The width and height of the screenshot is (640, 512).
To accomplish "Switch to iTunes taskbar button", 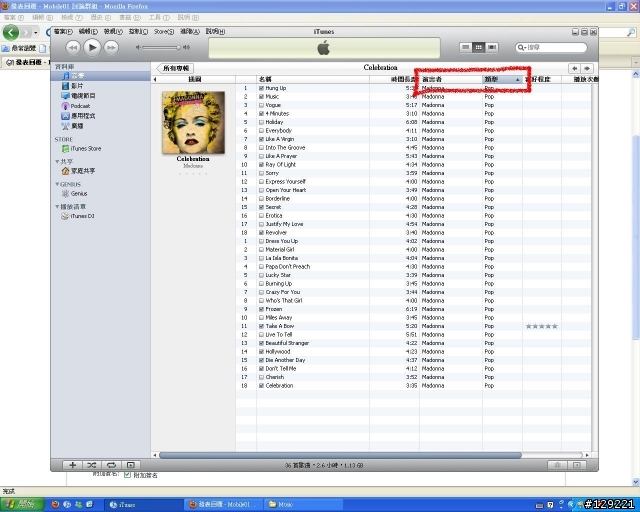I will click(x=142, y=505).
